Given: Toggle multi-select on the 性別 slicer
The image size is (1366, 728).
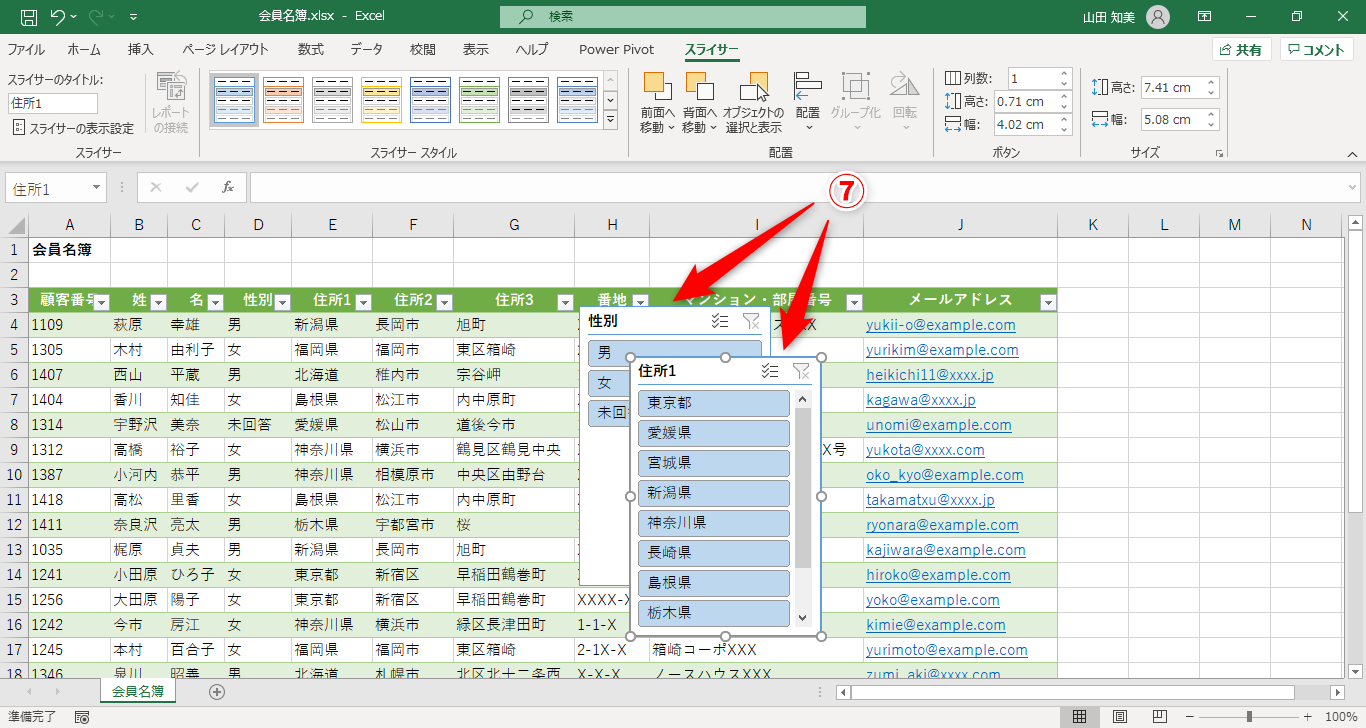Looking at the screenshot, I should pos(719,321).
